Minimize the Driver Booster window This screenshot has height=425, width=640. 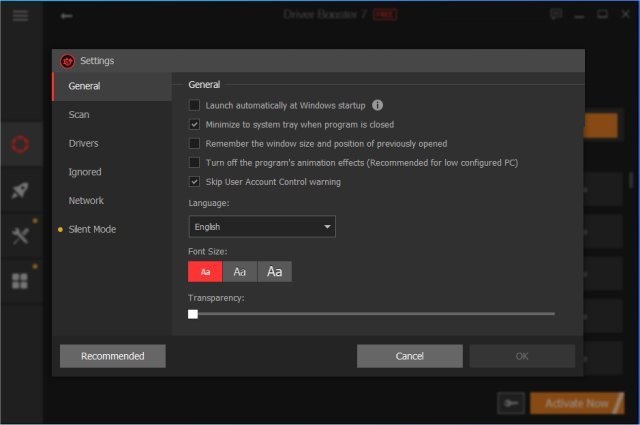579,16
